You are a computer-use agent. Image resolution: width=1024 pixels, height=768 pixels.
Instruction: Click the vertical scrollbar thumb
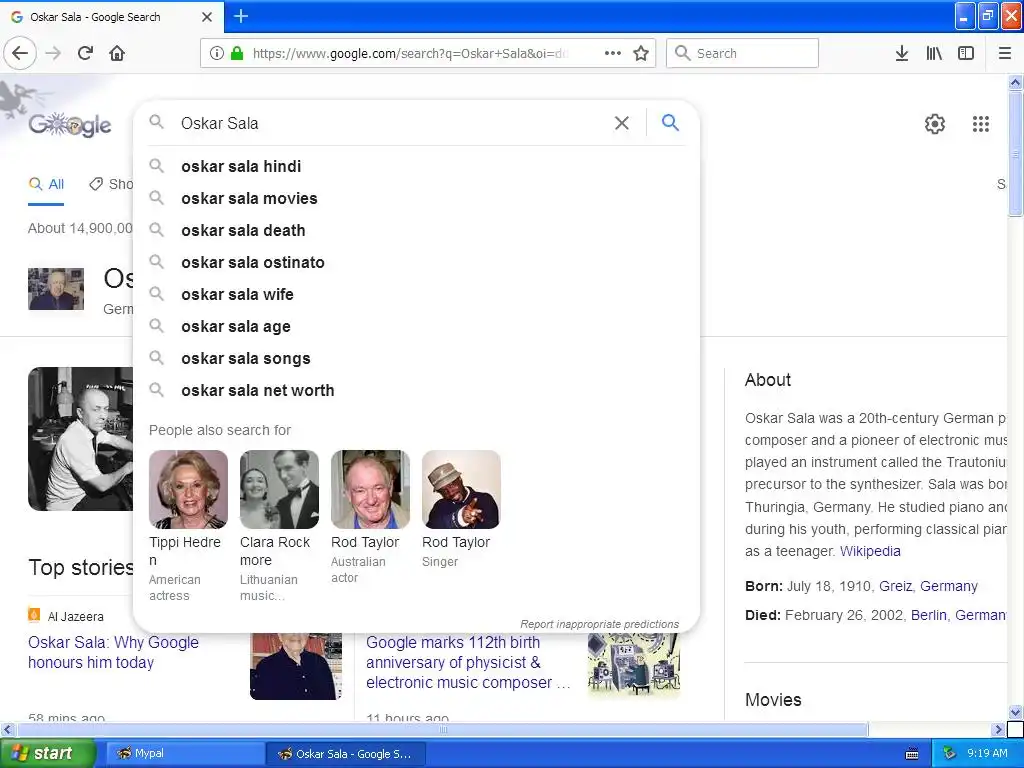pos(1015,153)
